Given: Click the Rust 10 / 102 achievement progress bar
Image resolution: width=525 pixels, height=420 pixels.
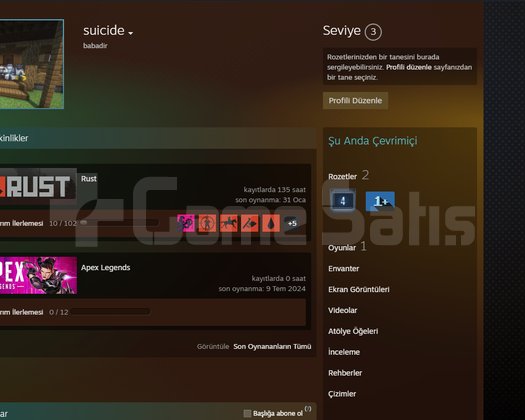Looking at the screenshot, I should coord(119,223).
